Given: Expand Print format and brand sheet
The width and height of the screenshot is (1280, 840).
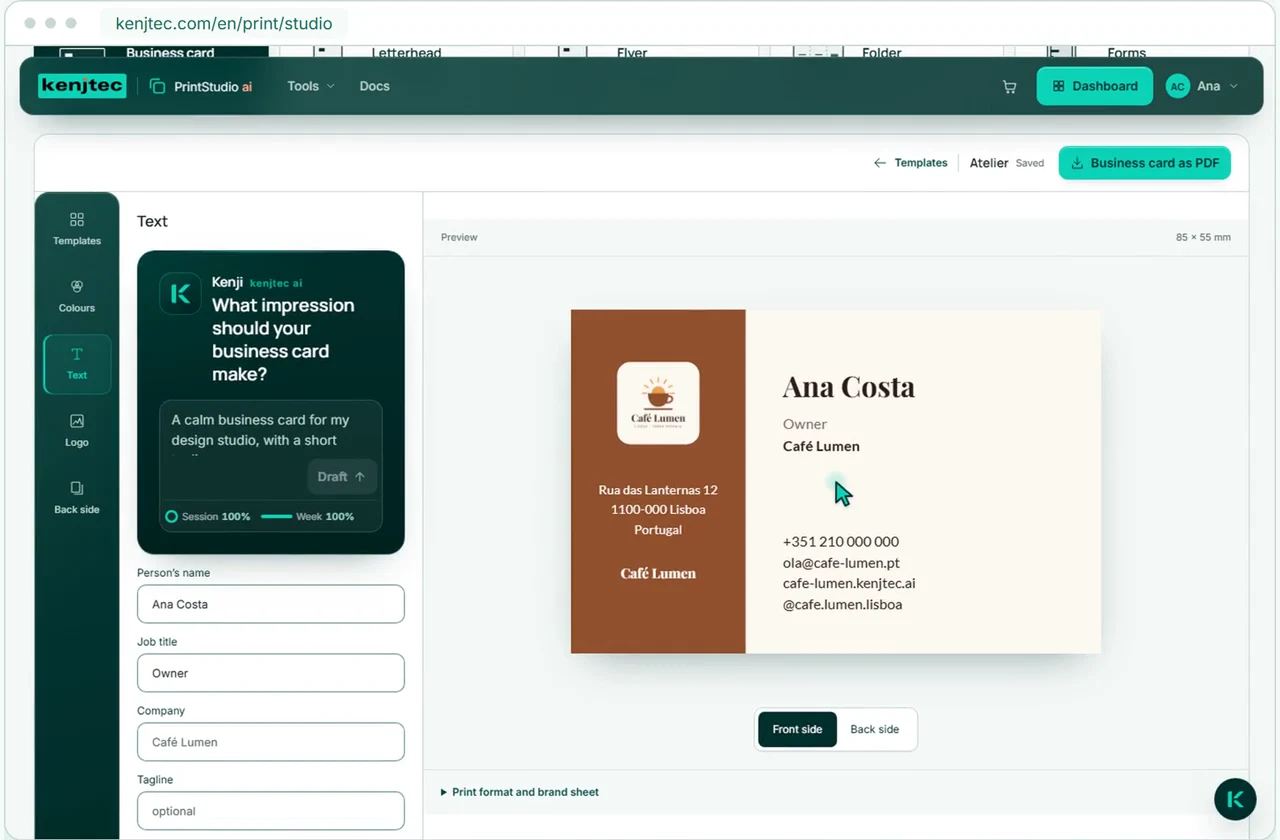Looking at the screenshot, I should (520, 792).
